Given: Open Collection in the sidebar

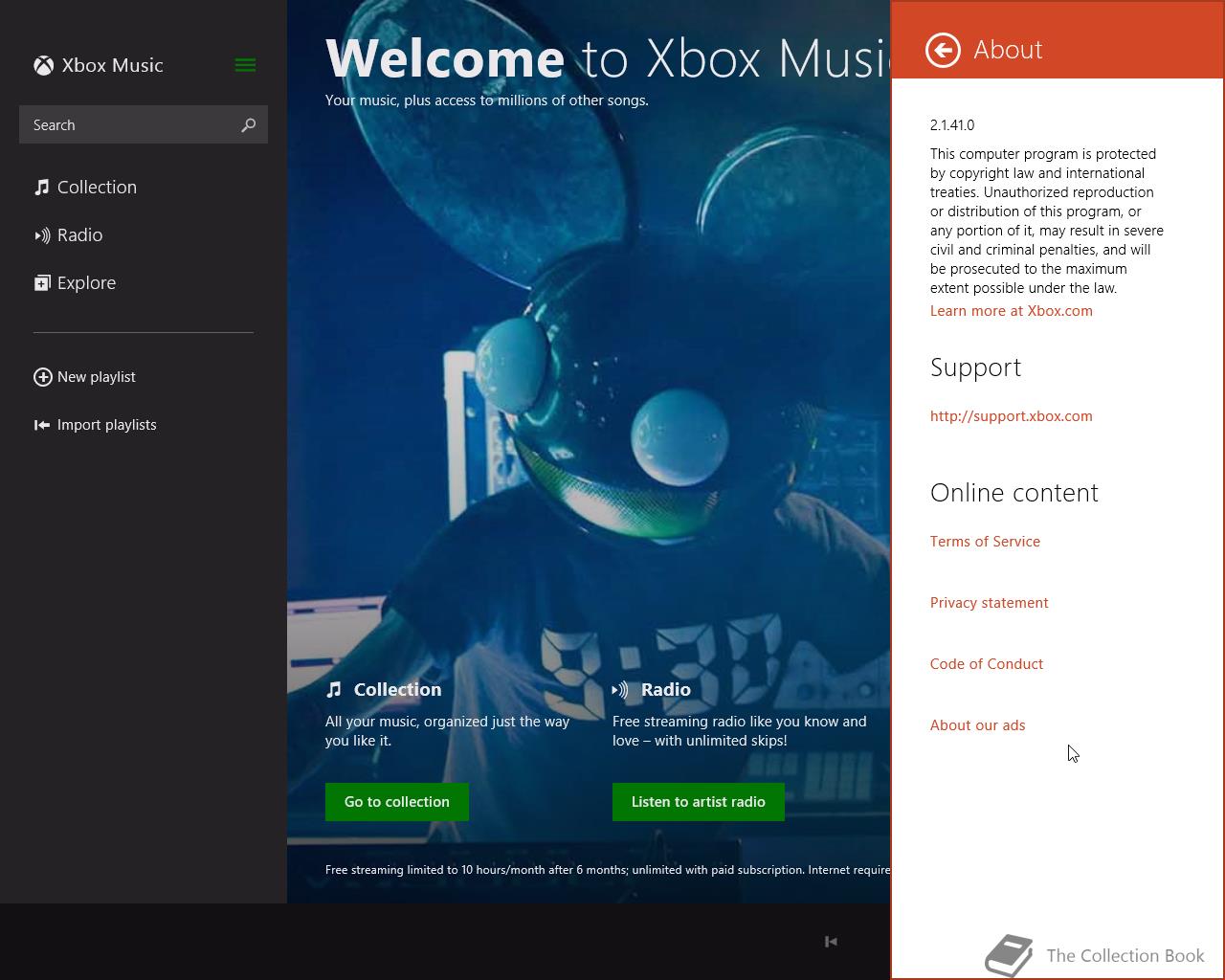Looking at the screenshot, I should point(97,188).
